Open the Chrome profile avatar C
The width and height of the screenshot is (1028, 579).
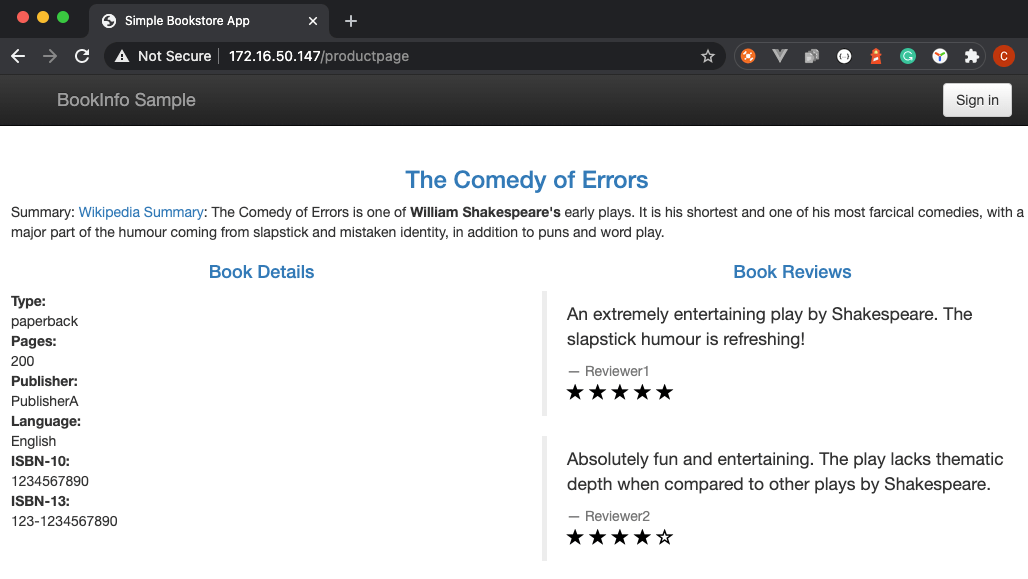1004,56
